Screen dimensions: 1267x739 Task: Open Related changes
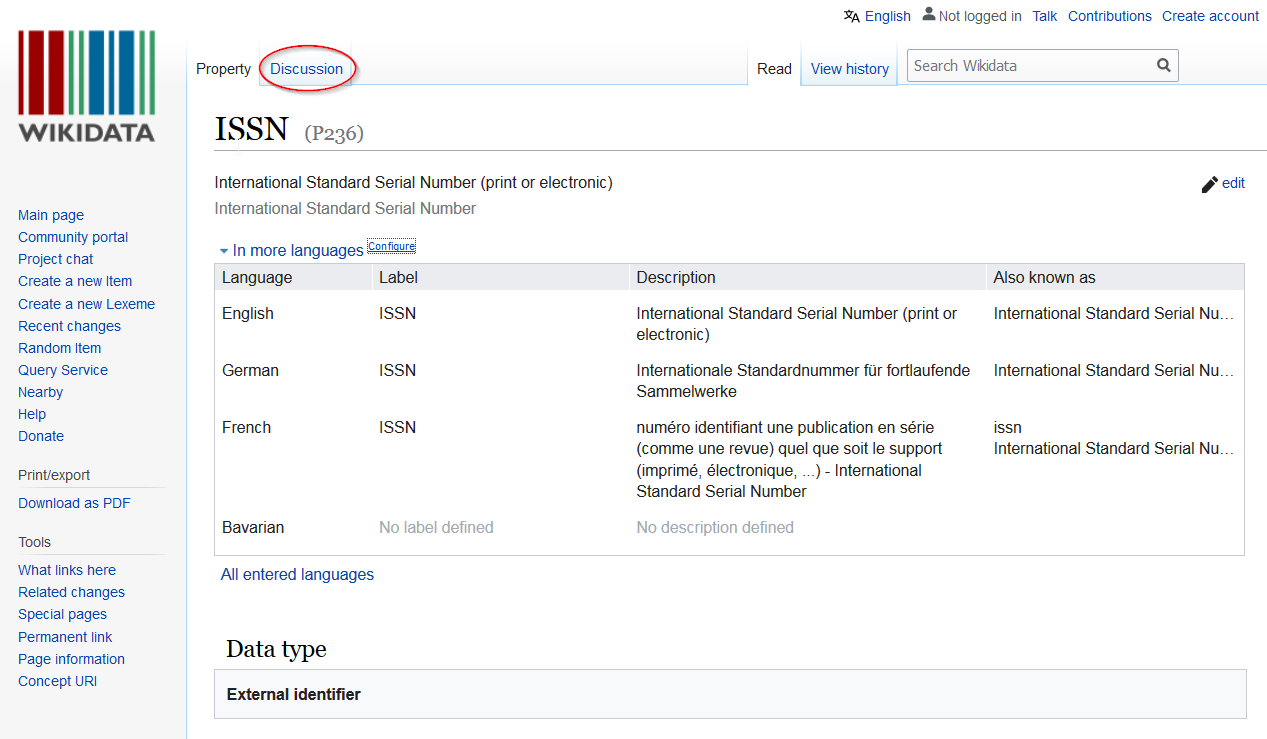[x=71, y=592]
